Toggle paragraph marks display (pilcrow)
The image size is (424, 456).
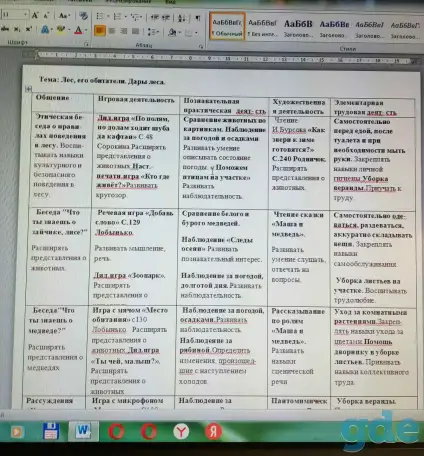pos(198,18)
